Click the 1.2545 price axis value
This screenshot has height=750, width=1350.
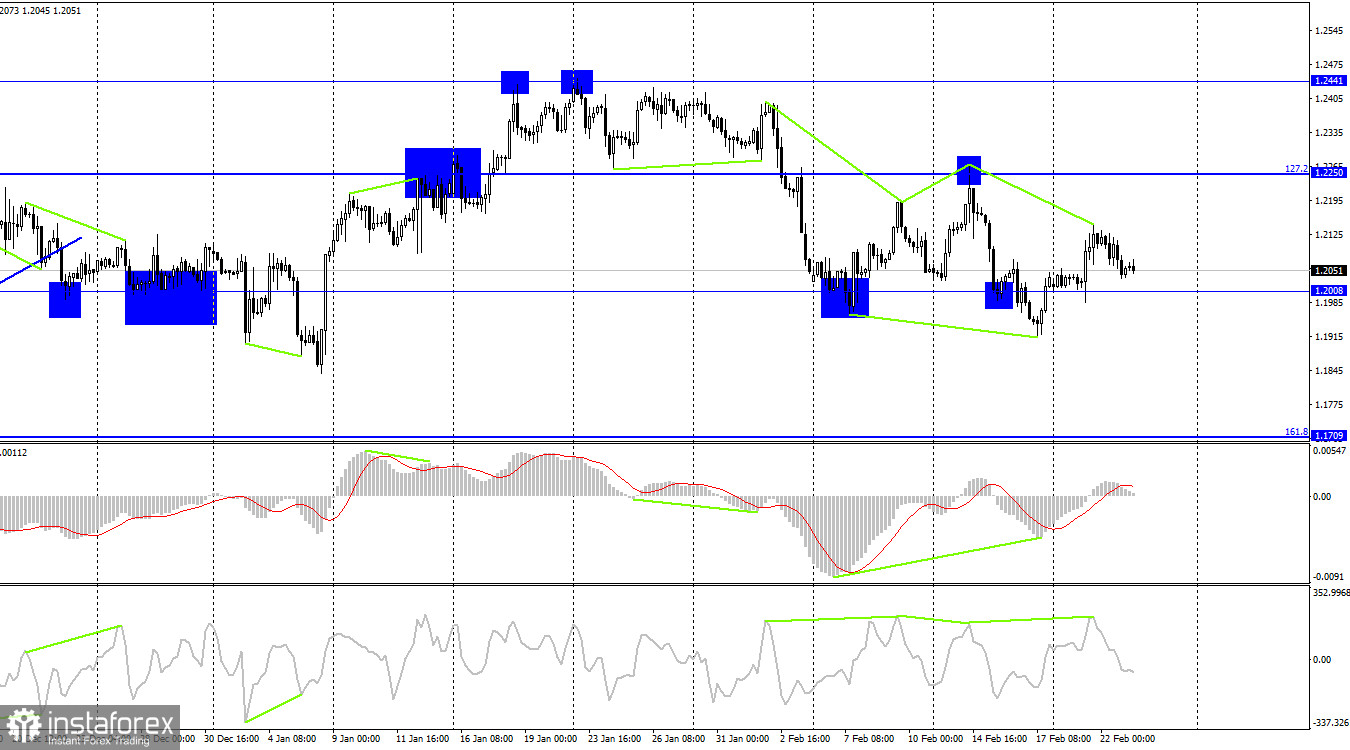1331,30
